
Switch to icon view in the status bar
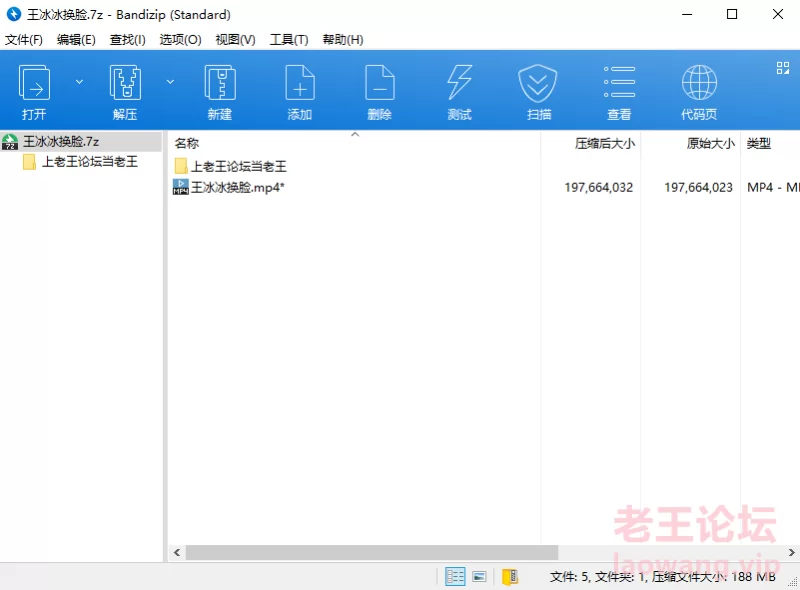479,577
